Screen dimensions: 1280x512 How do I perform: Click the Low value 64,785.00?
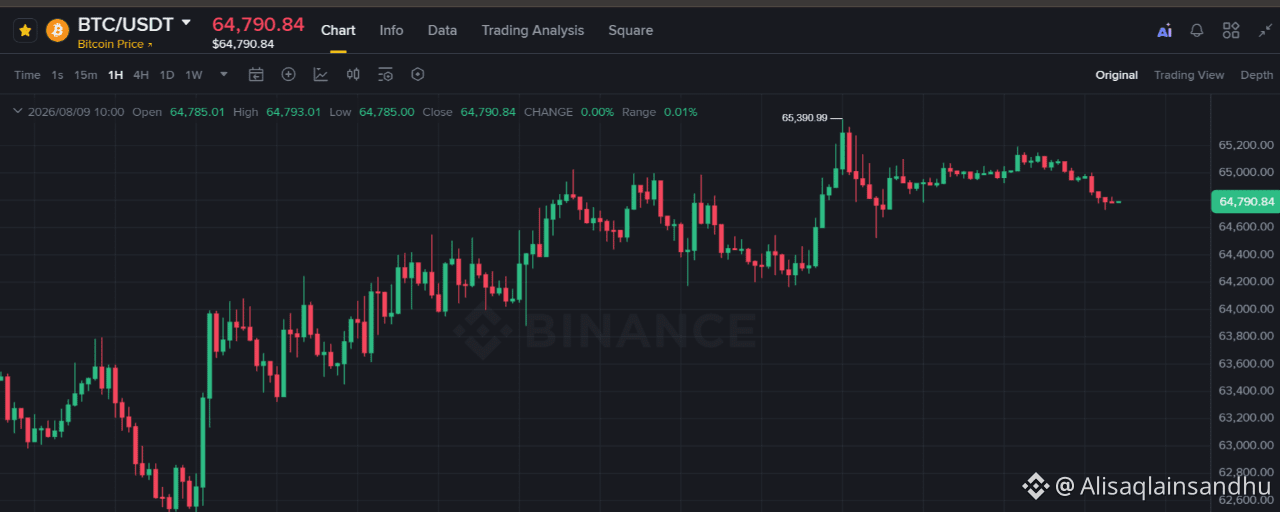[x=386, y=112]
